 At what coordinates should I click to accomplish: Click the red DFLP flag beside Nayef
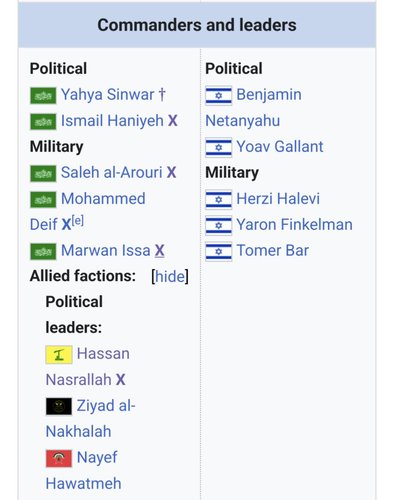tap(59, 459)
